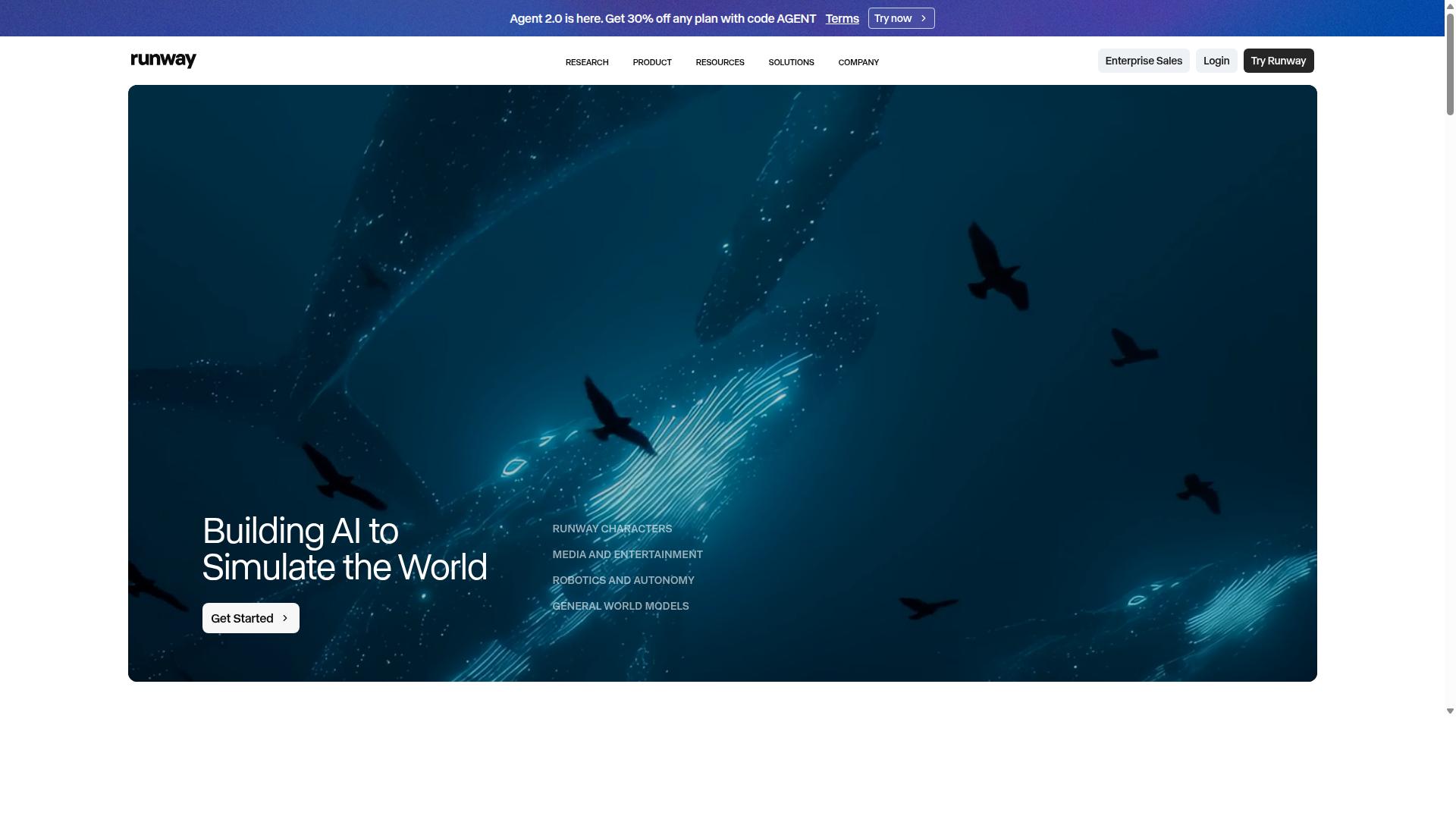Click the Try Runway button
Viewport: 1456px width, 819px height.
point(1279,61)
